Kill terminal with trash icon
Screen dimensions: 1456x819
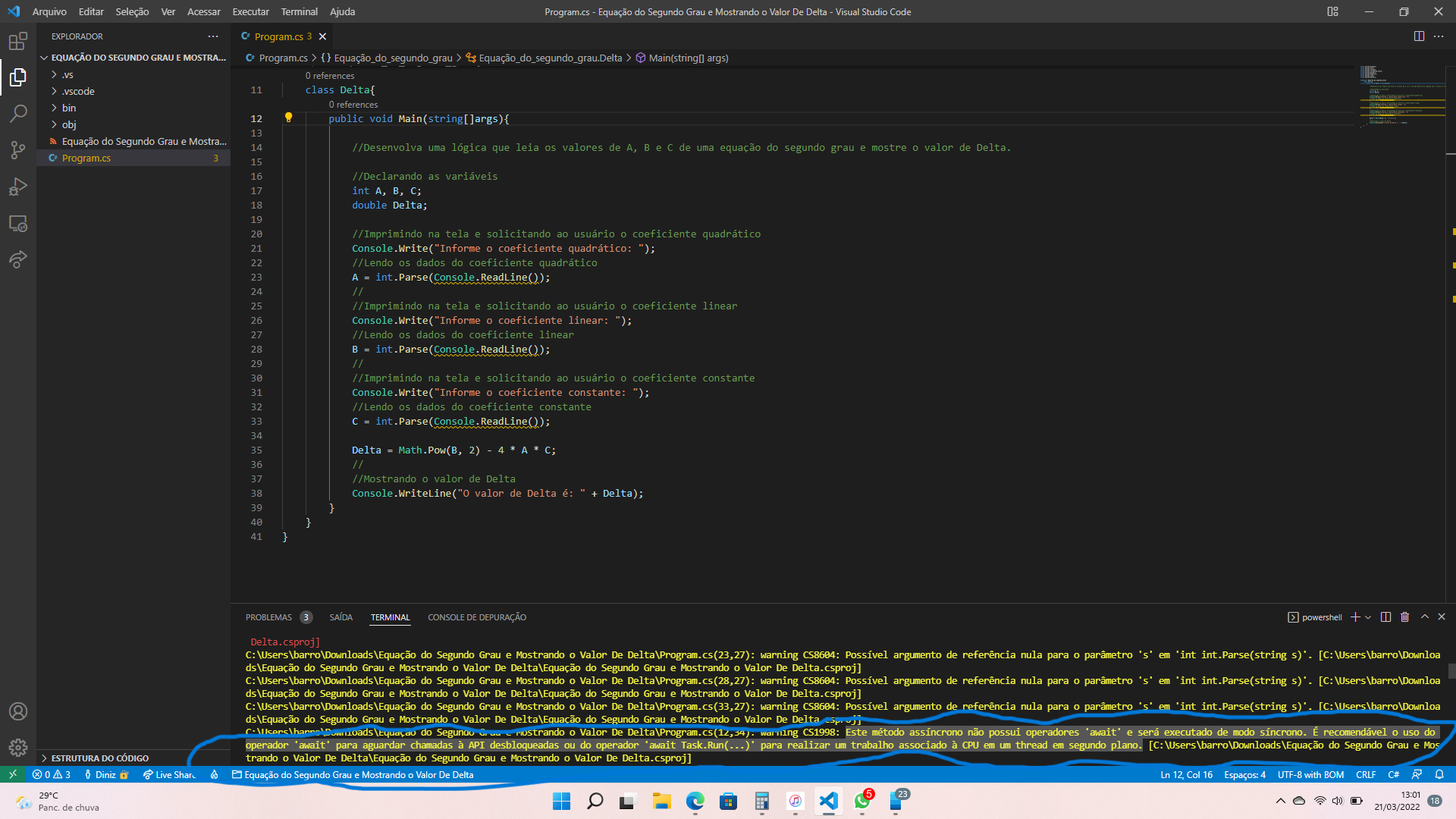(x=1404, y=617)
